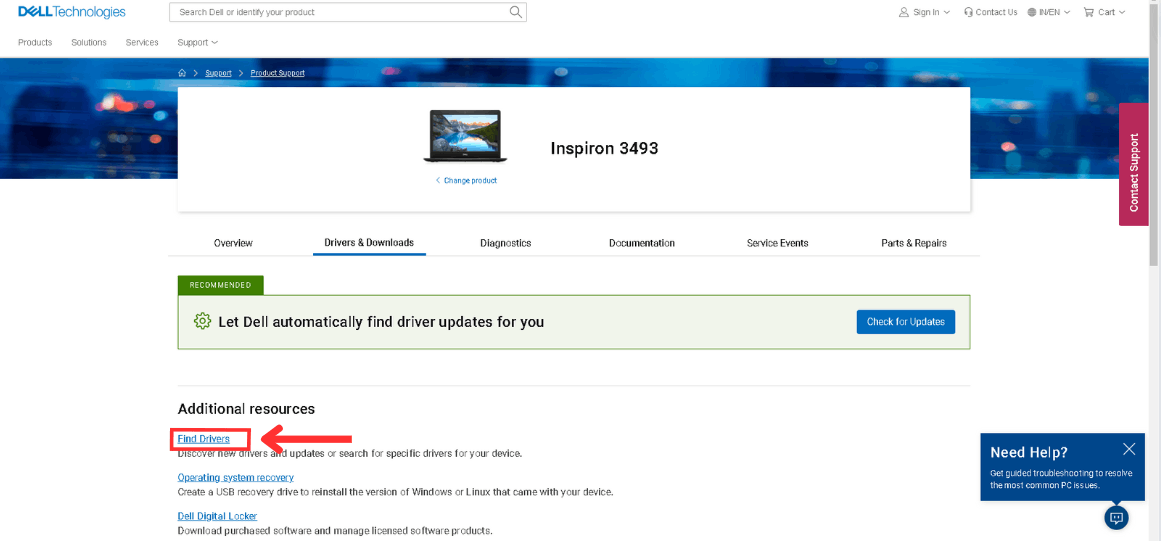Click the Check for Updates button
This screenshot has height=541, width=1161.
point(906,322)
